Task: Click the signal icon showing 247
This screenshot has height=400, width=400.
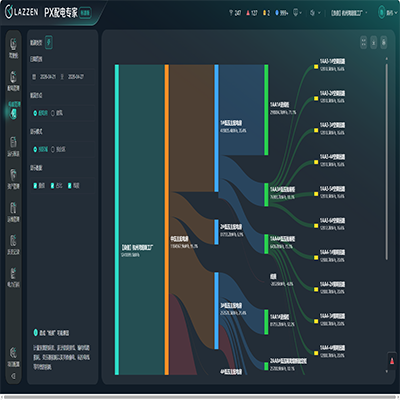Action: 235,13
